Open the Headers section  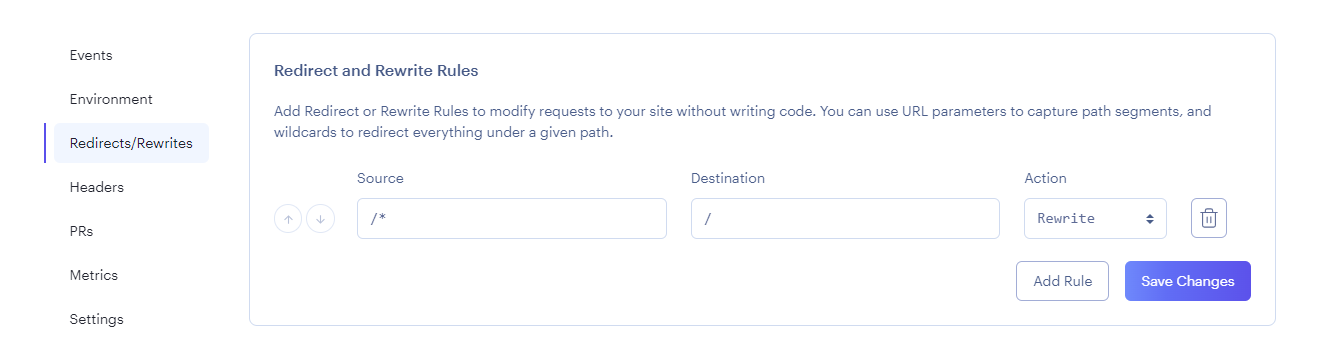(97, 187)
